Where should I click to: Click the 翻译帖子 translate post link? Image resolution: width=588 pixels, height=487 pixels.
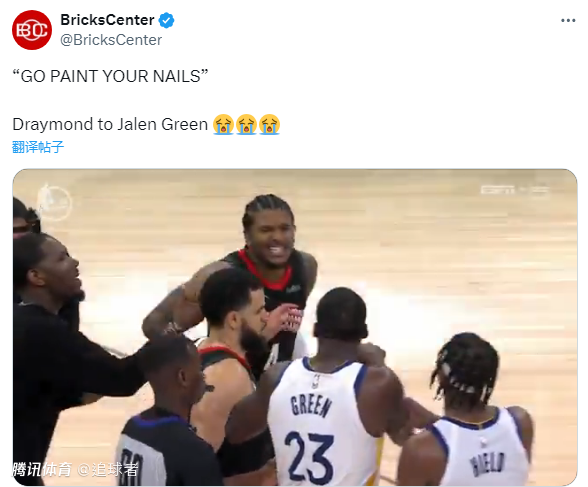coord(38,147)
